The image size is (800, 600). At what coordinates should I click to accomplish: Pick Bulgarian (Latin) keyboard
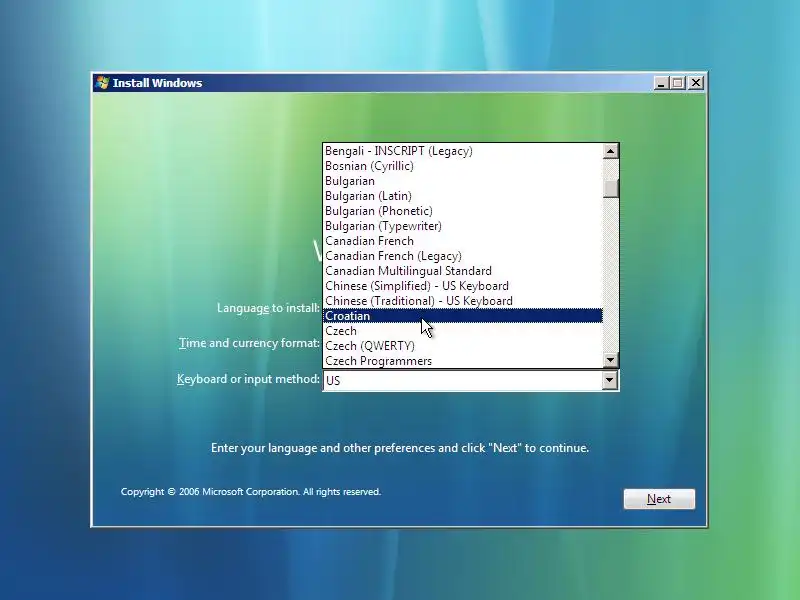pyautogui.click(x=463, y=196)
